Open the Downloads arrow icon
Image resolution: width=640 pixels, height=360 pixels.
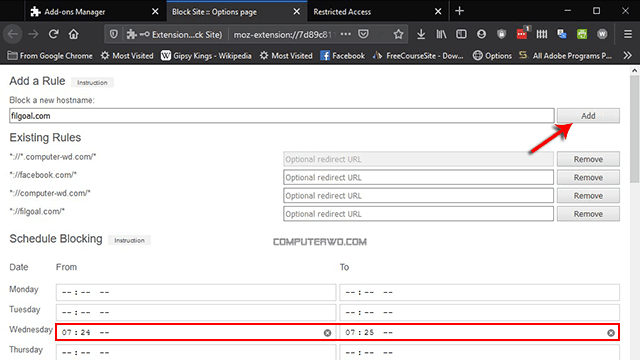pyautogui.click(x=421, y=34)
